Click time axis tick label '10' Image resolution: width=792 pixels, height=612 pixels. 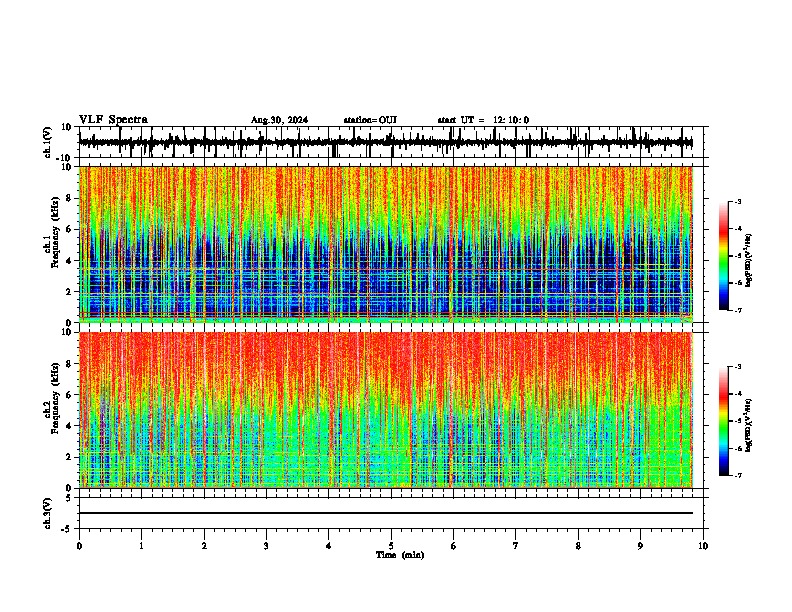[x=703, y=546]
